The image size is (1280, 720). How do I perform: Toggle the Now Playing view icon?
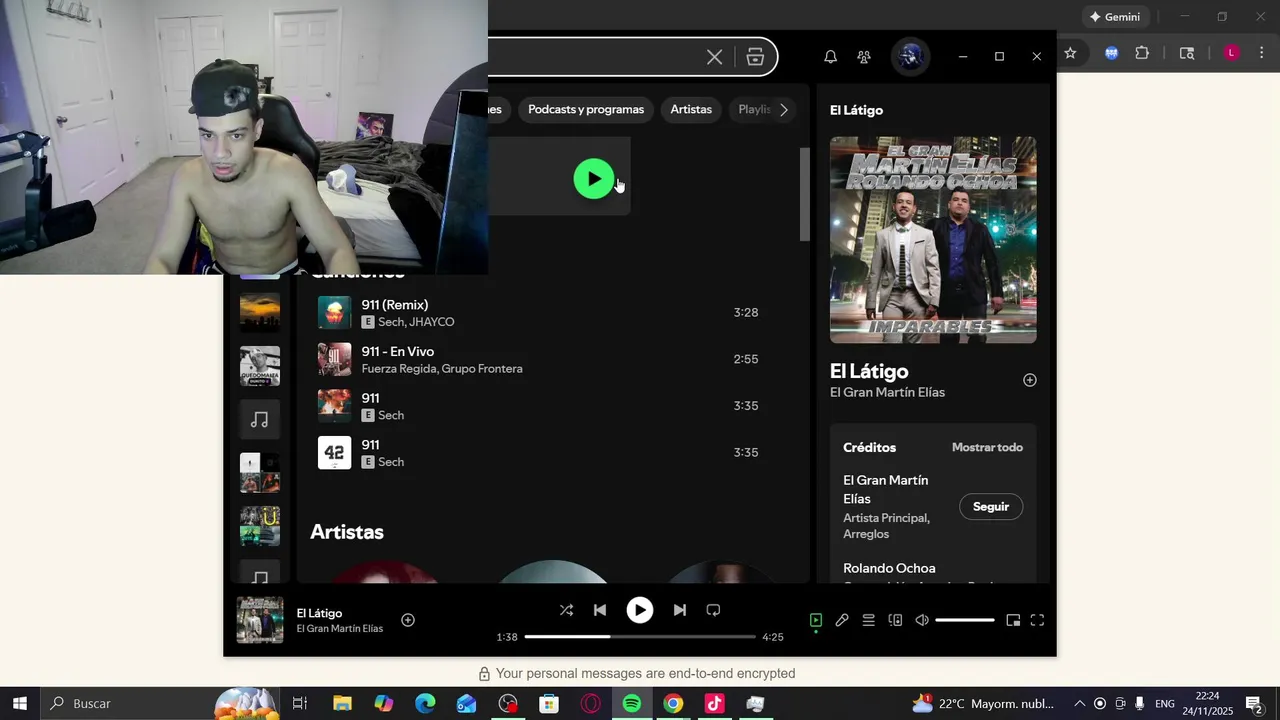[x=816, y=620]
